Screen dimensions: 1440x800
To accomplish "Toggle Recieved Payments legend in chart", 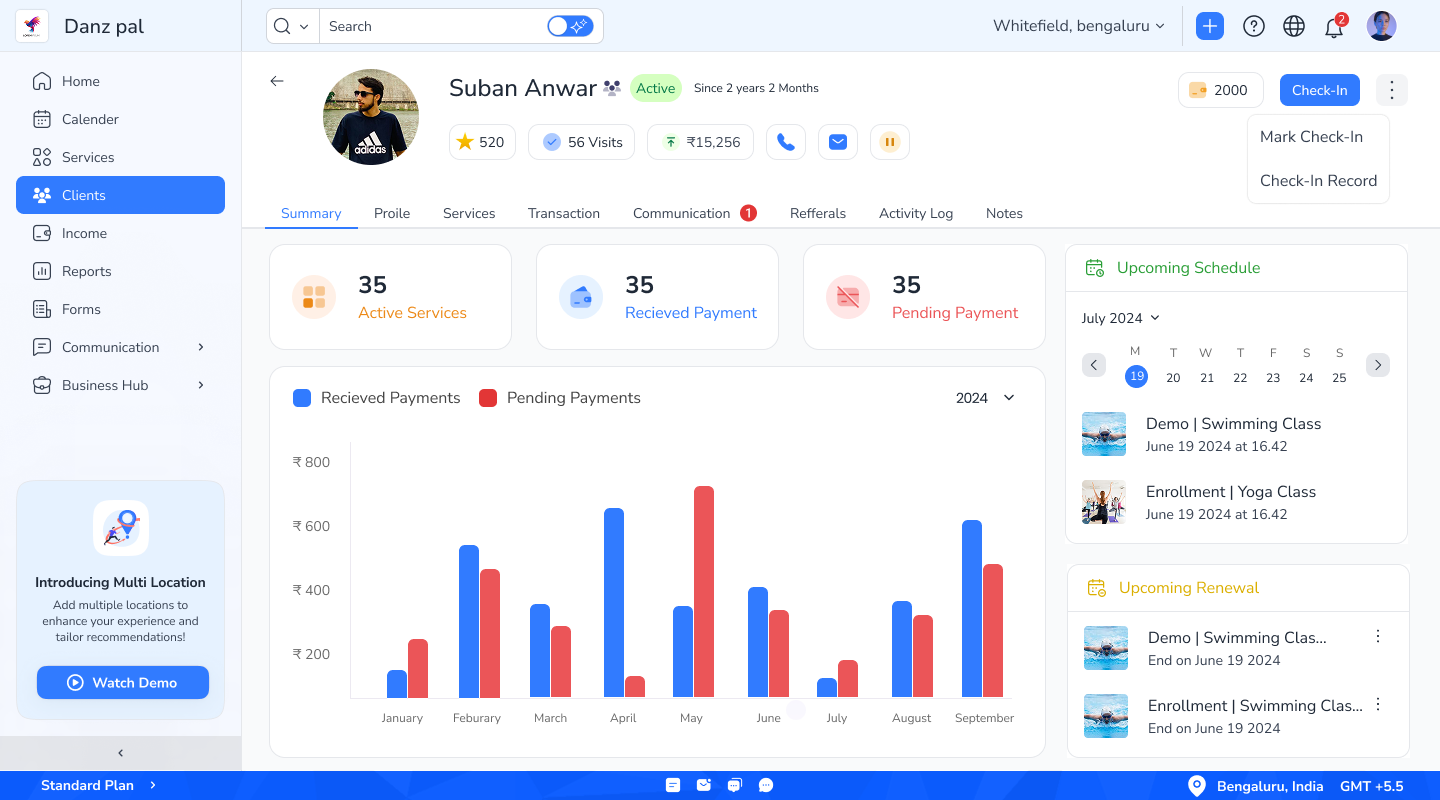I will (x=376, y=397).
